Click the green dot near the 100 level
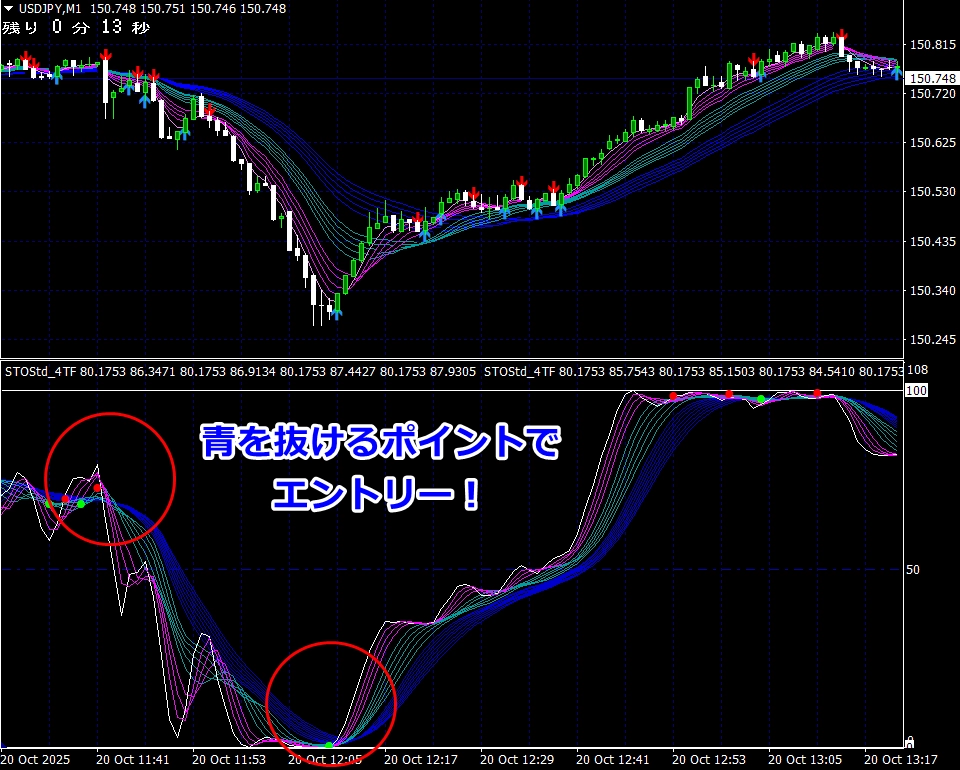960x770 pixels. point(761,399)
